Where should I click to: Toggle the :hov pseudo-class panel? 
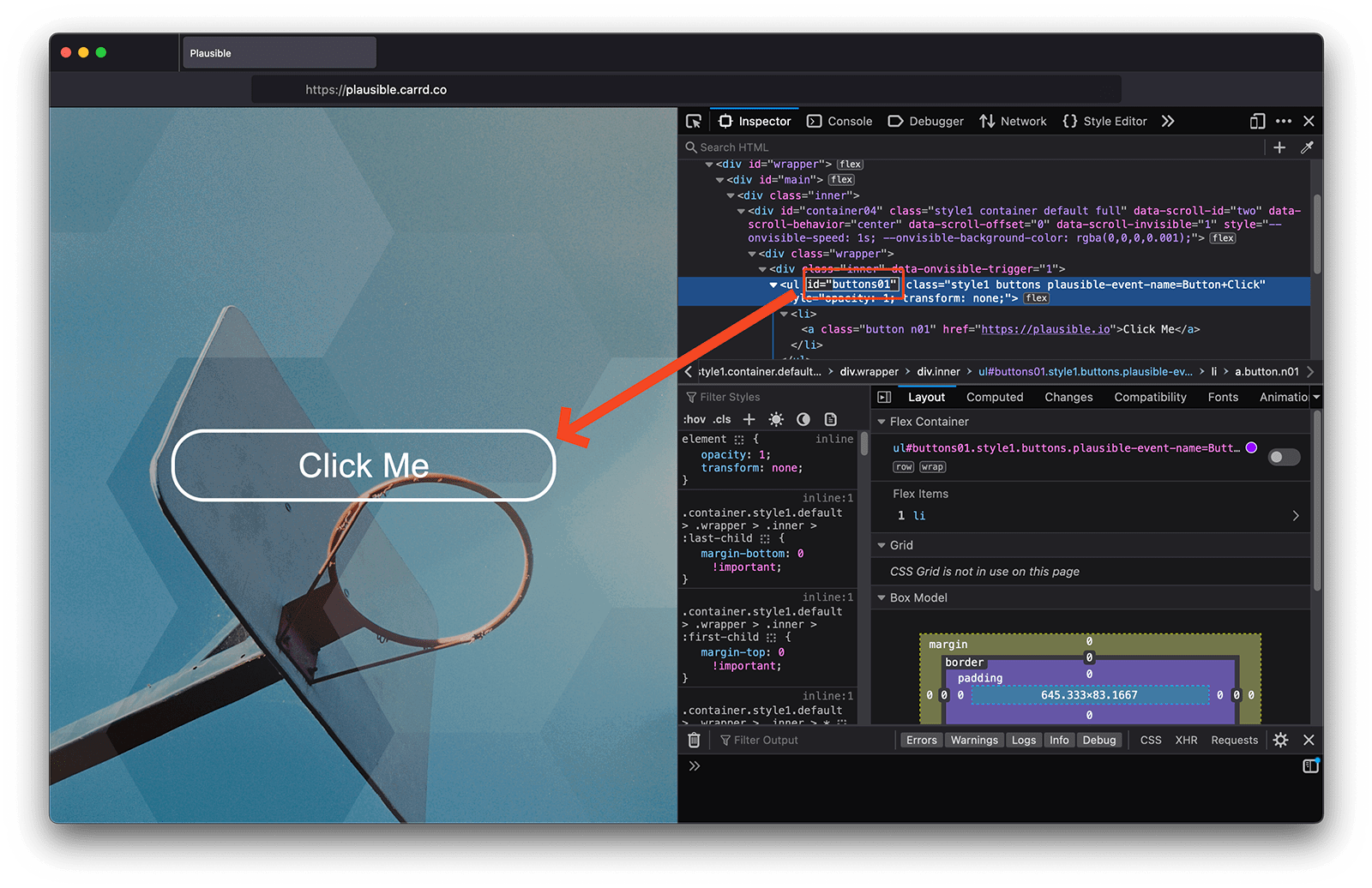pos(695,419)
